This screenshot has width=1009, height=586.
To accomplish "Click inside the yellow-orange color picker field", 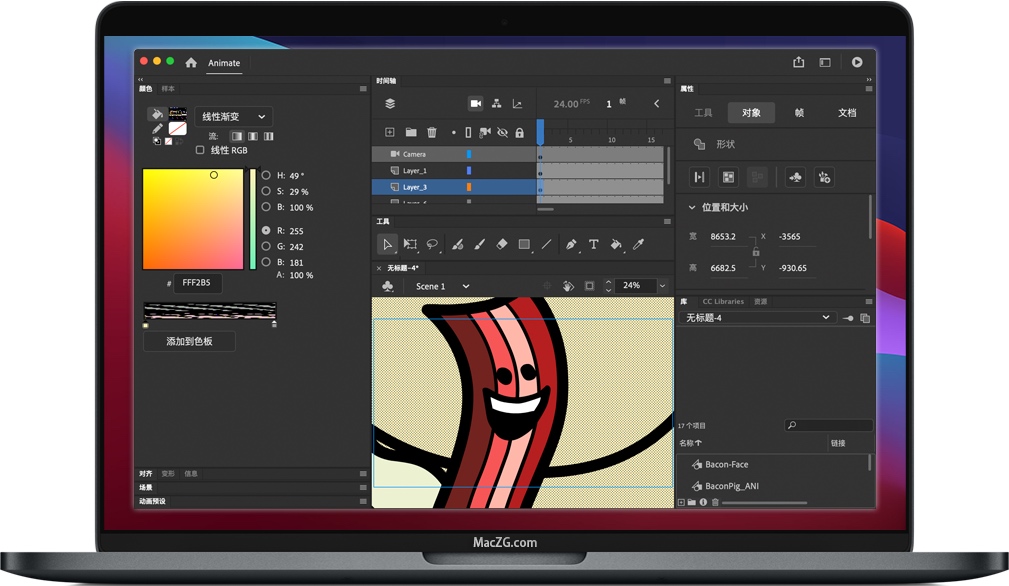I will click(193, 219).
